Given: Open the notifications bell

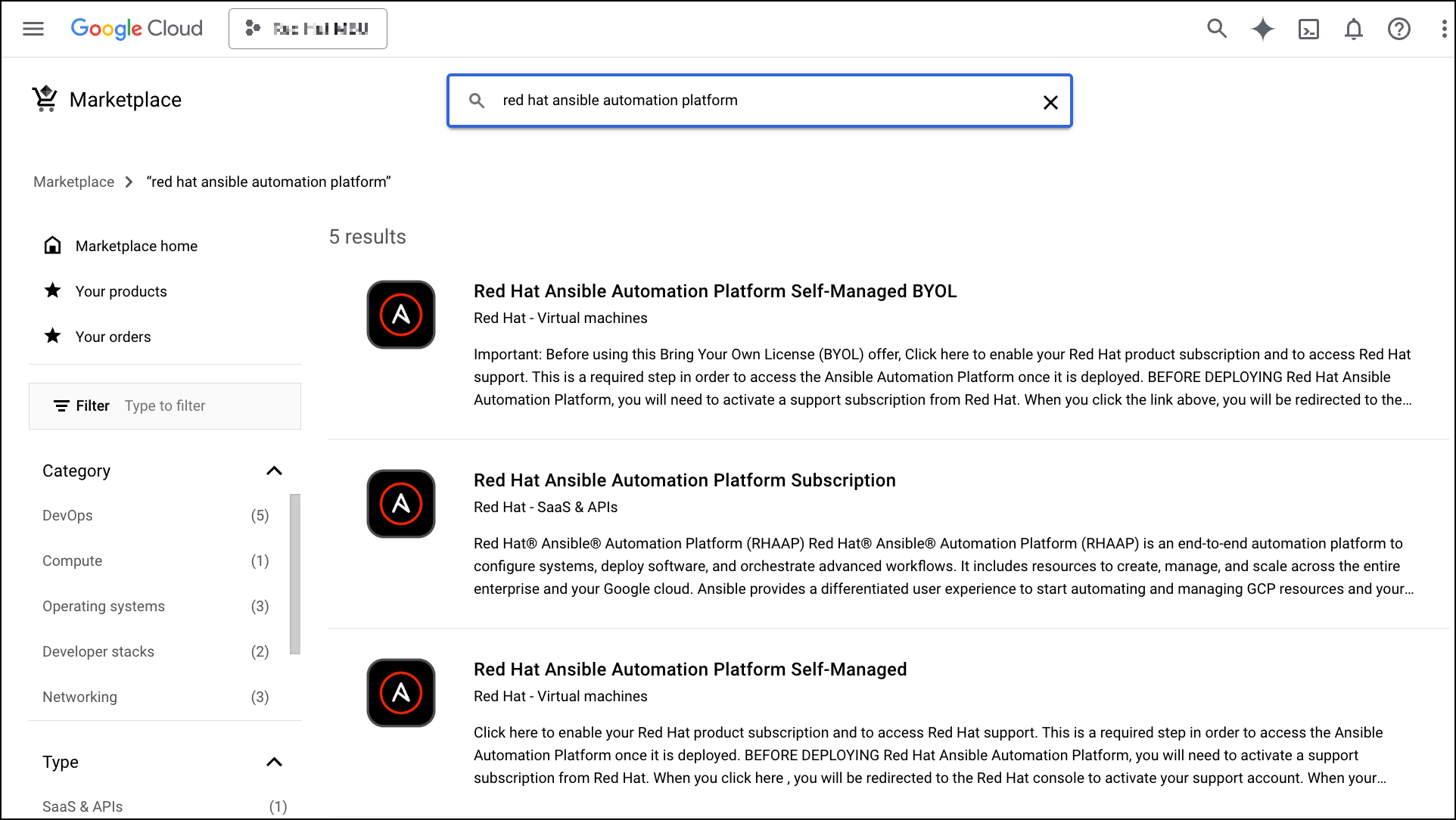Looking at the screenshot, I should [x=1353, y=29].
